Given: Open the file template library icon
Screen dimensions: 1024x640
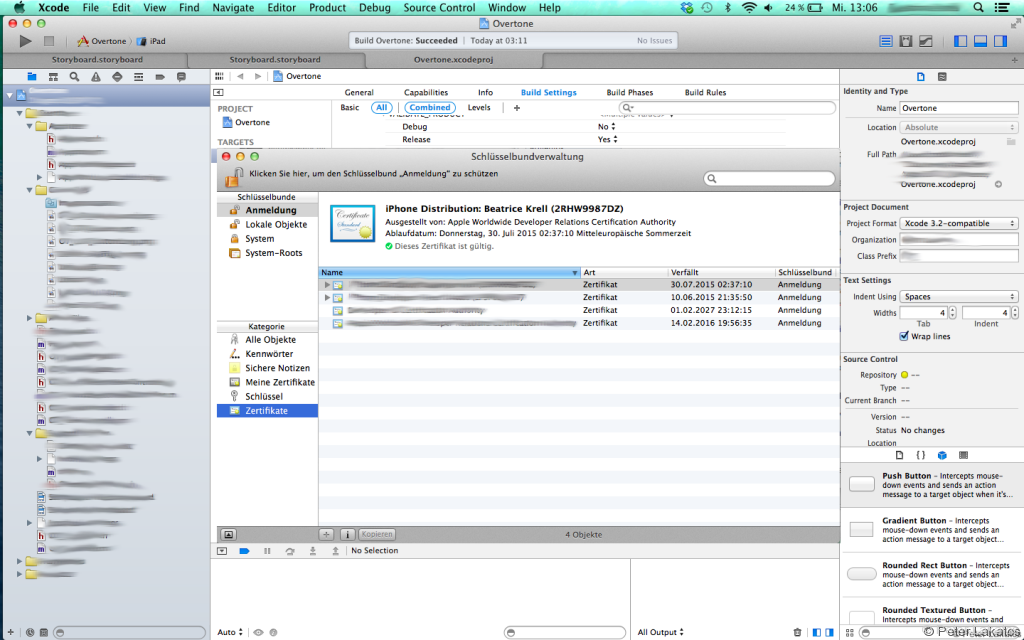Looking at the screenshot, I should tap(899, 455).
